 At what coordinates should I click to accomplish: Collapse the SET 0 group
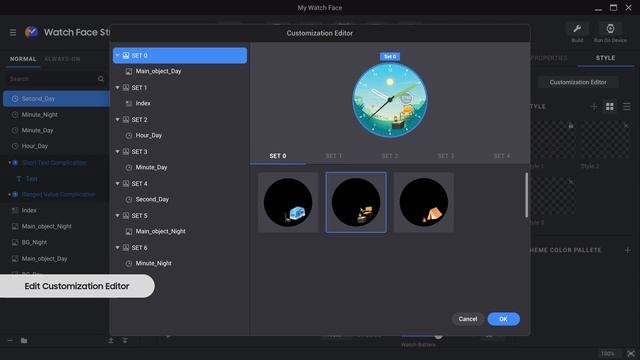tap(118, 56)
